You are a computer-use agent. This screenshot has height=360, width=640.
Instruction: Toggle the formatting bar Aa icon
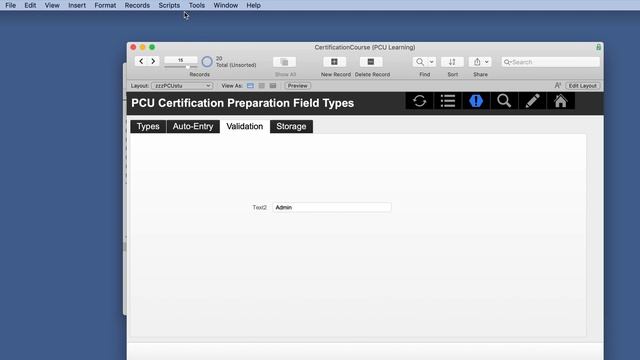point(558,85)
